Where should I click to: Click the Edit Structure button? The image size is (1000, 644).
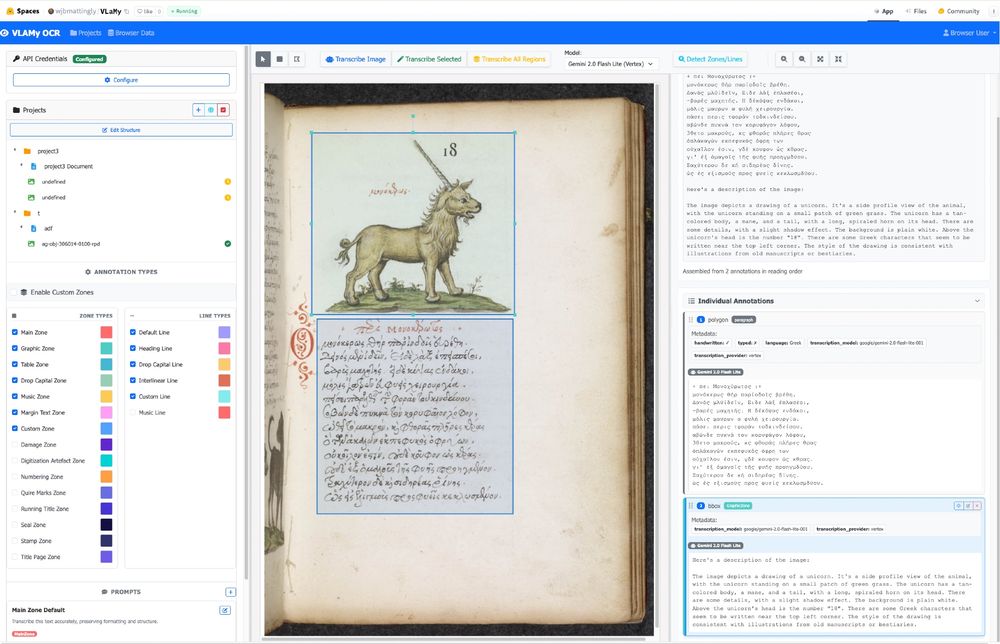point(121,130)
